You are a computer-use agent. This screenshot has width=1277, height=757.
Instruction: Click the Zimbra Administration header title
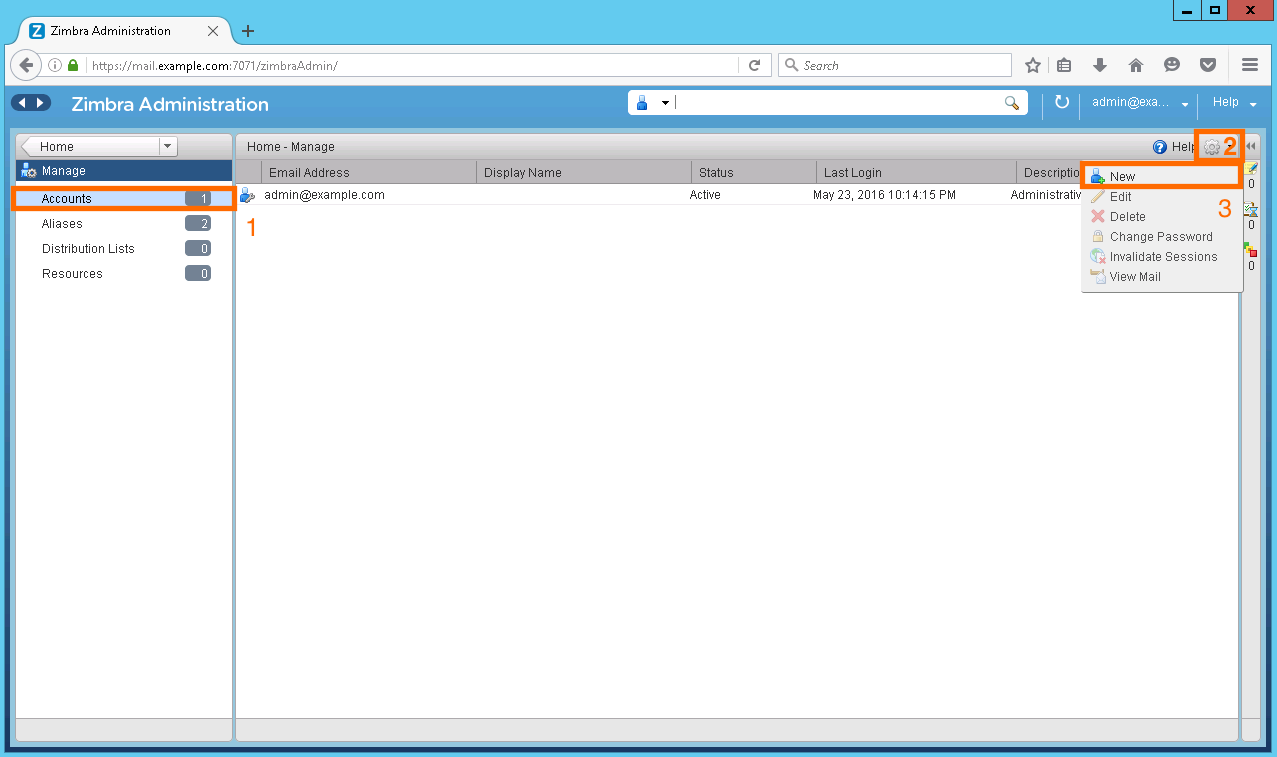pos(170,104)
